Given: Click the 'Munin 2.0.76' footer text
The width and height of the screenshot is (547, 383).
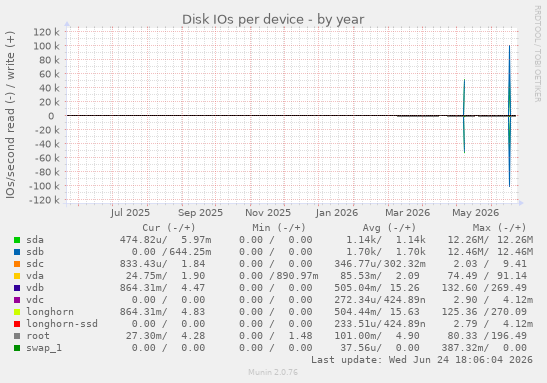Looking at the screenshot, I should [273, 372].
